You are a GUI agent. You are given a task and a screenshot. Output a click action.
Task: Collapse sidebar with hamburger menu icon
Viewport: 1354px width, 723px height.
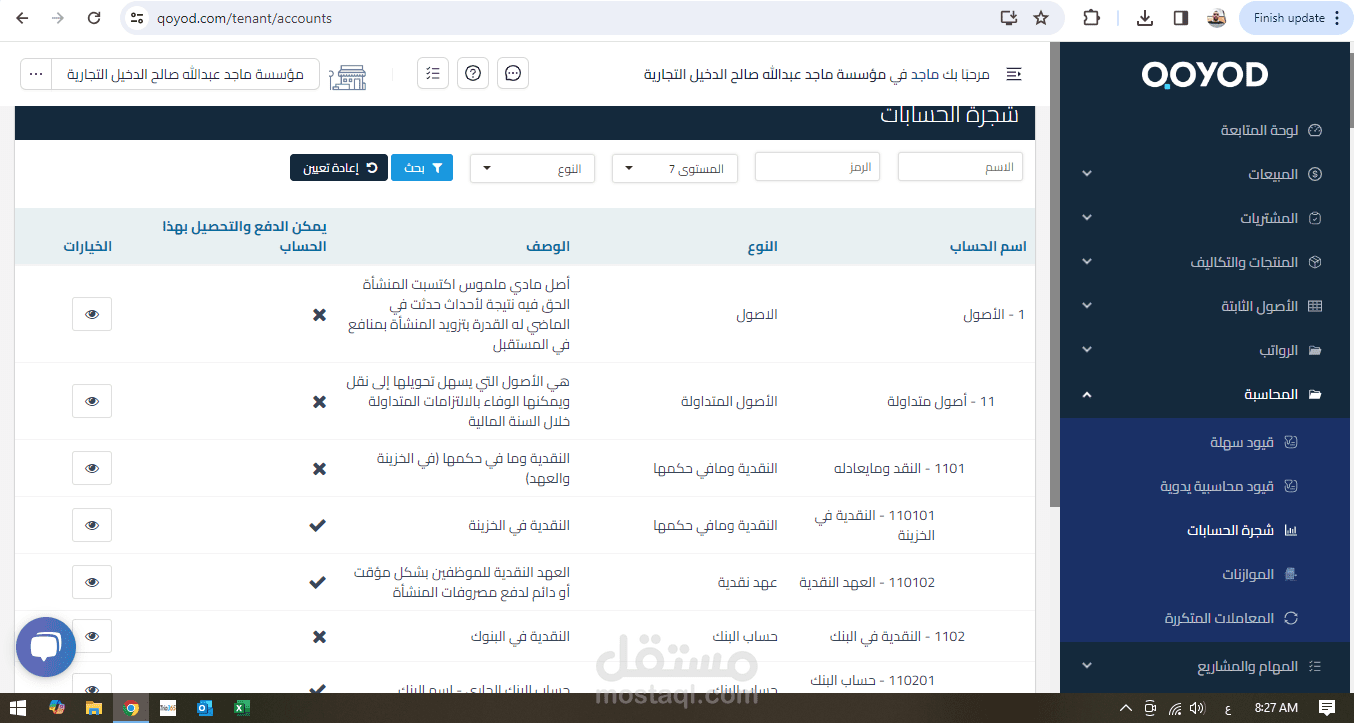[1014, 74]
